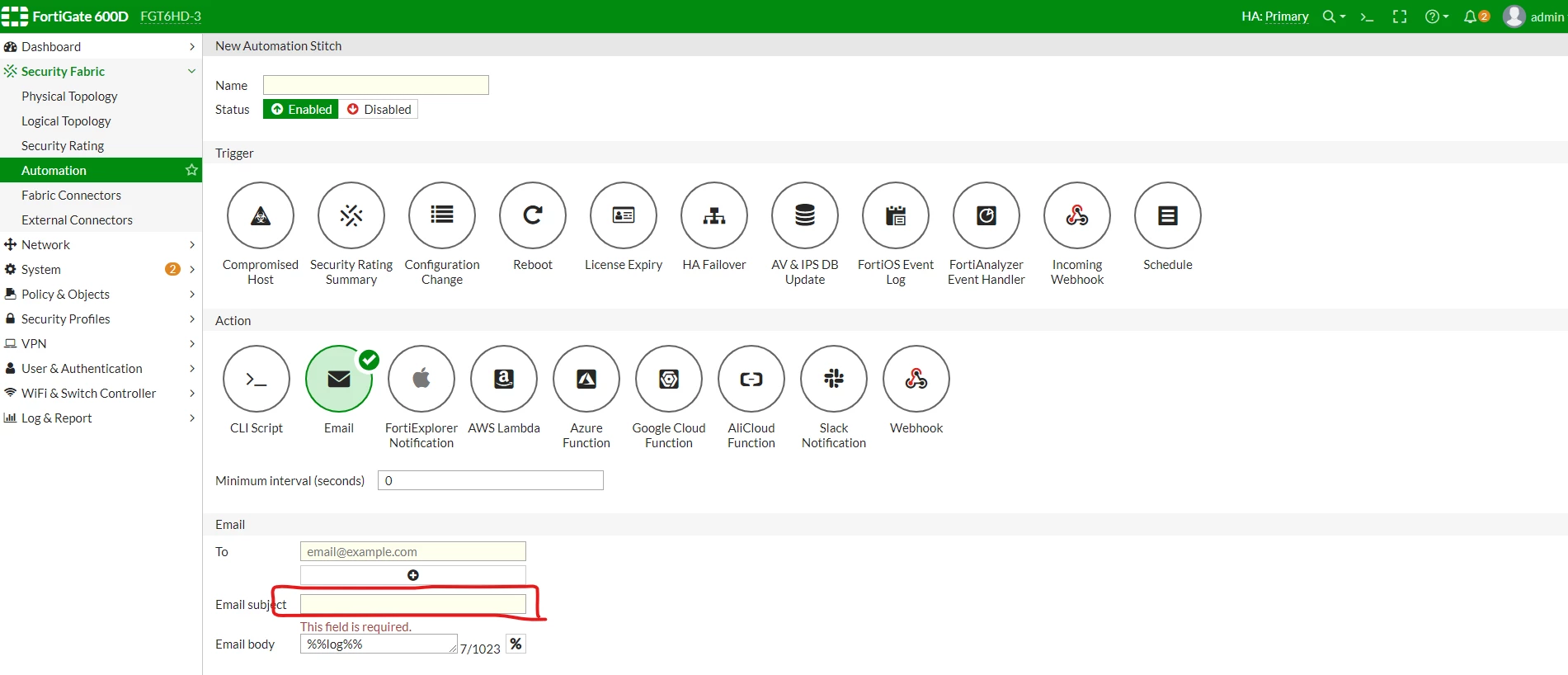
Task: Expand the Policy & Objects menu
Action: (101, 294)
